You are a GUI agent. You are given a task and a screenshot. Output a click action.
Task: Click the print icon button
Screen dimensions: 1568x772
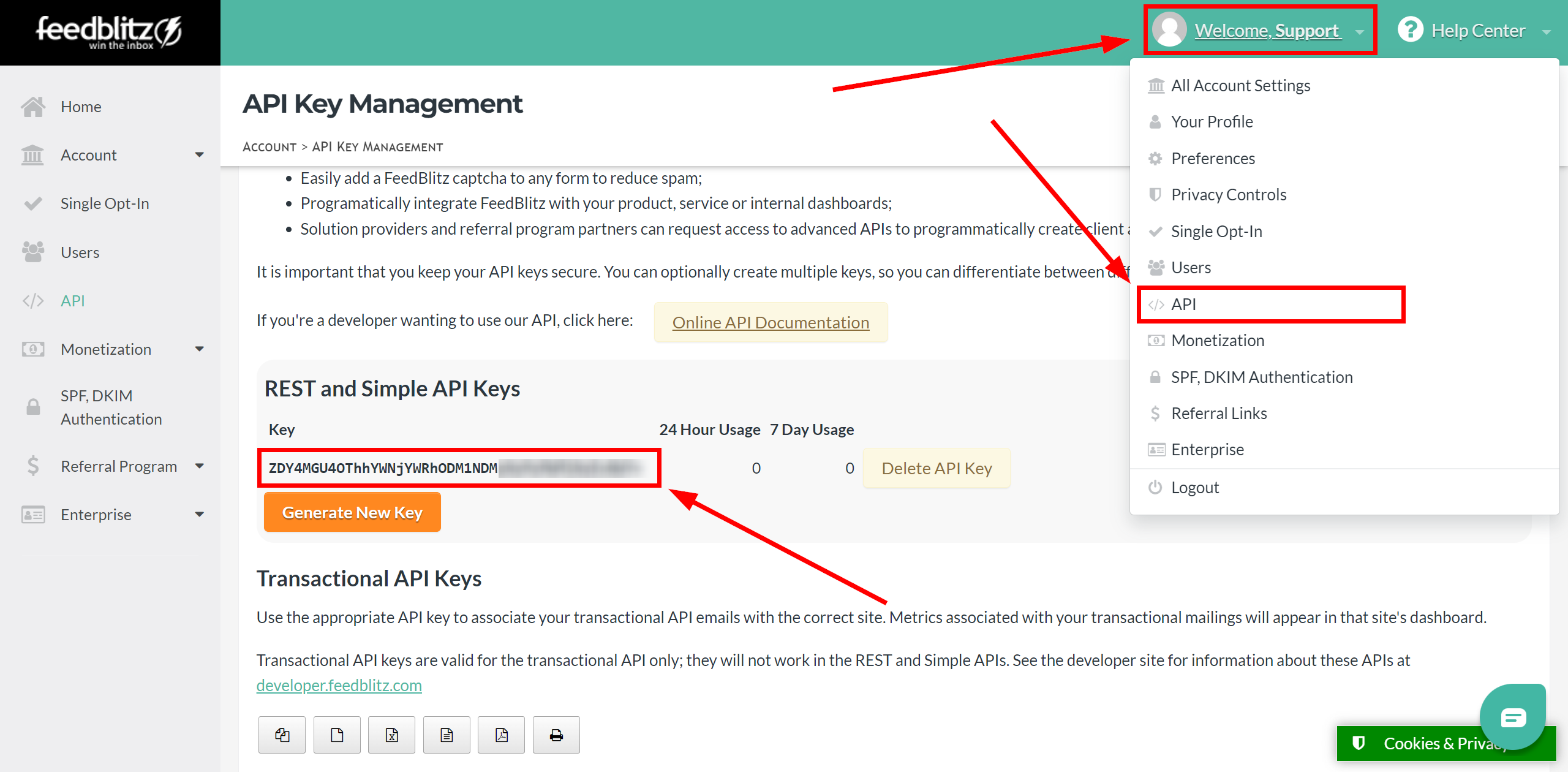pos(556,735)
